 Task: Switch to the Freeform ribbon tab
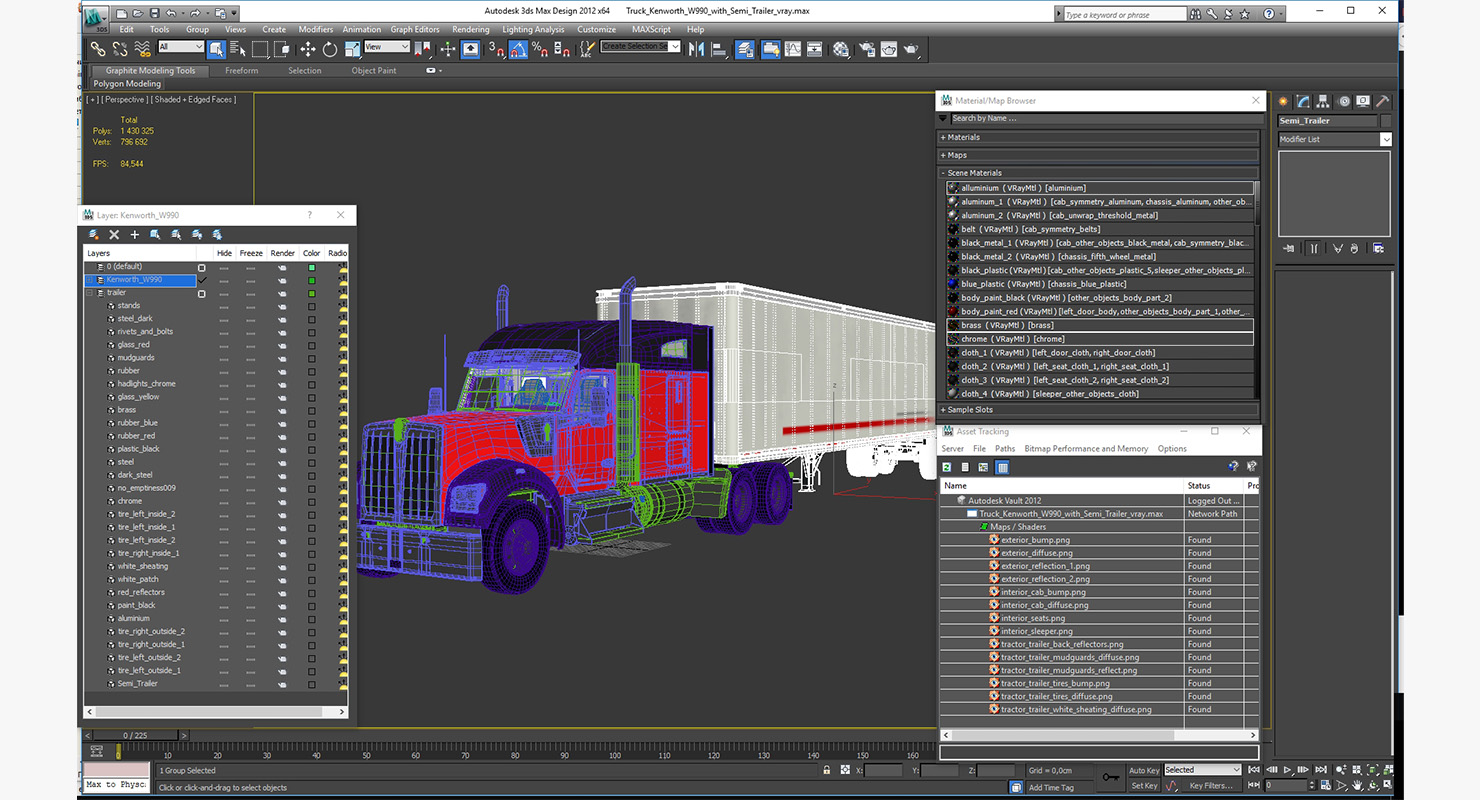tap(241, 71)
